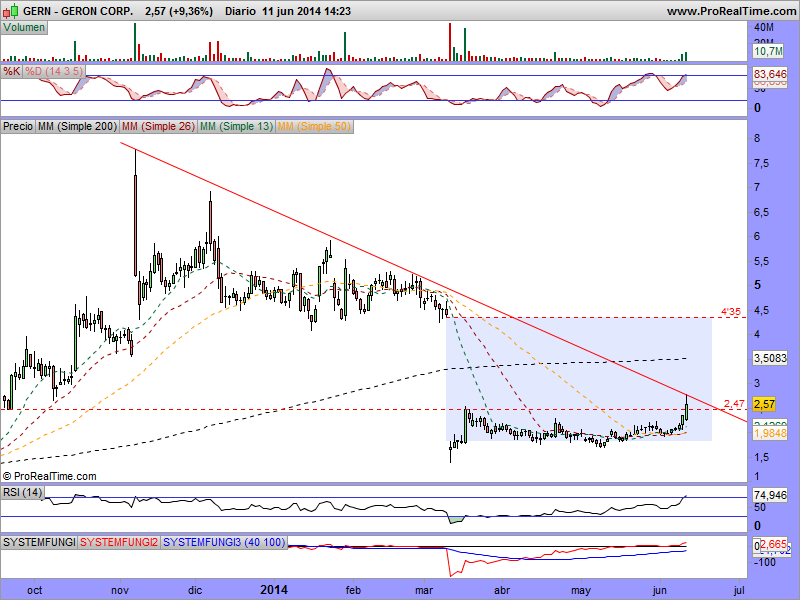Click the (+9,36%) change percentage text

[190, 11]
